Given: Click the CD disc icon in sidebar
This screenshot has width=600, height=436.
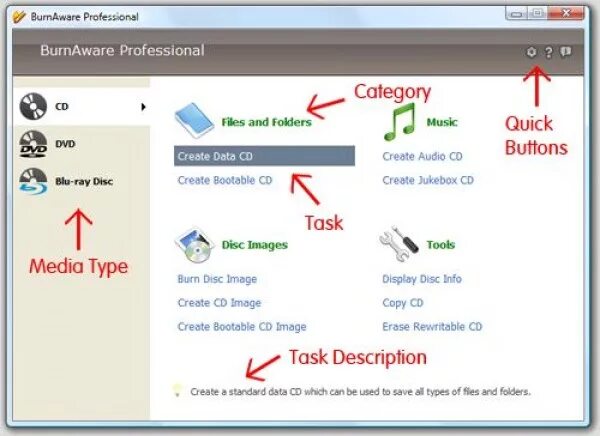Looking at the screenshot, I should (x=33, y=106).
